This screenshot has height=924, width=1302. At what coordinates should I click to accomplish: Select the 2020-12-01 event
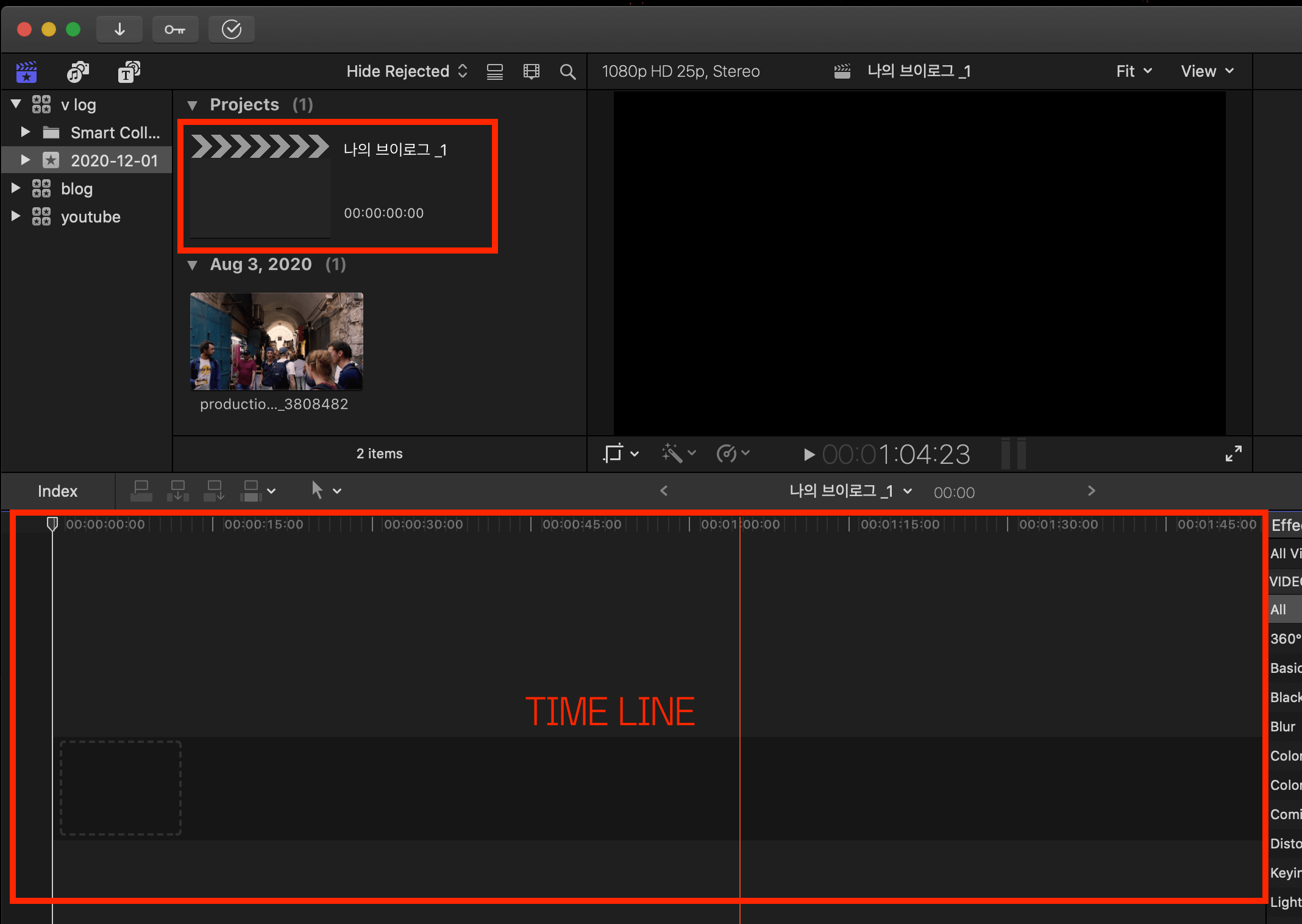tap(114, 160)
